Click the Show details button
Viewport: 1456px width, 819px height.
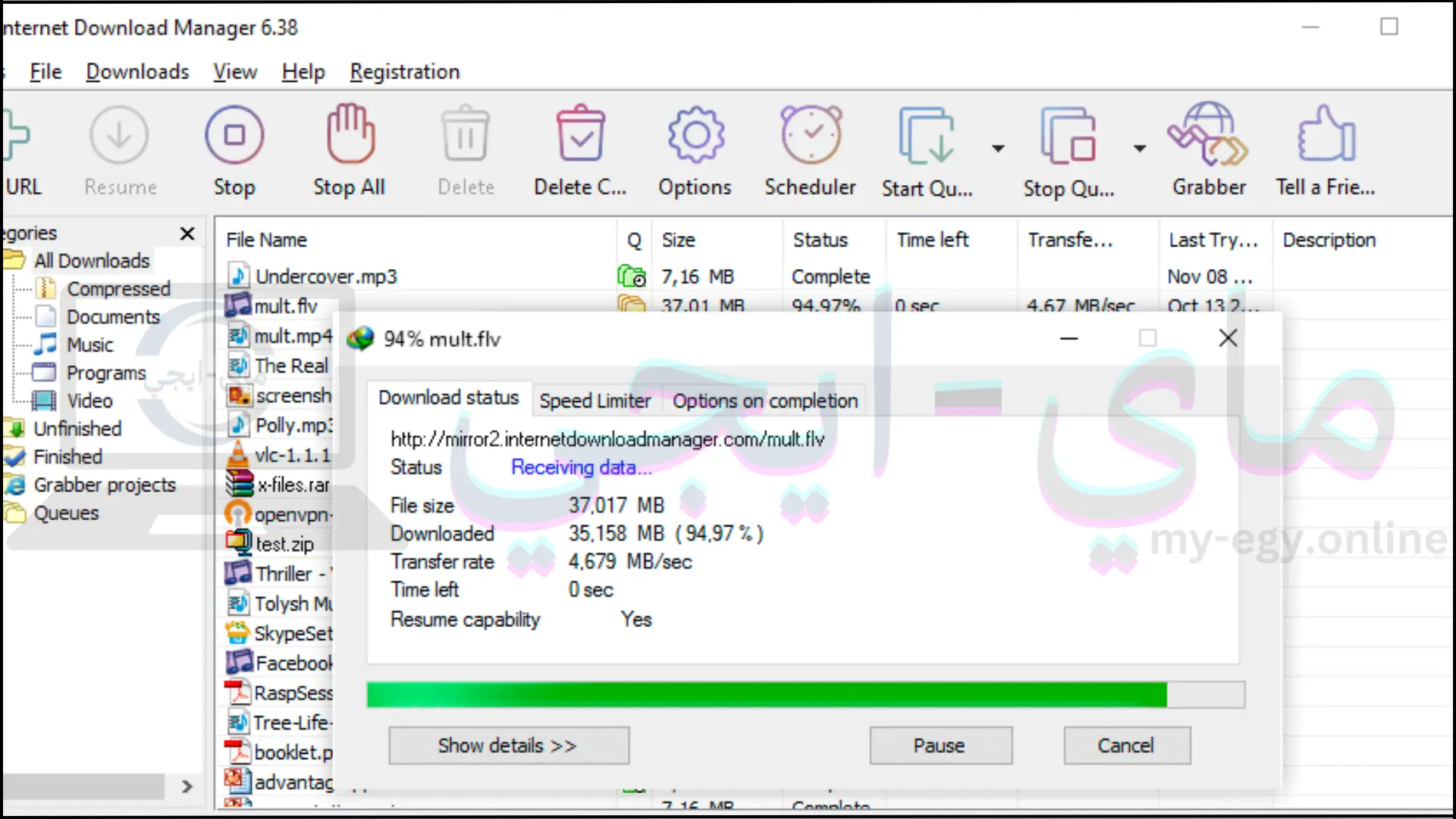pos(508,745)
